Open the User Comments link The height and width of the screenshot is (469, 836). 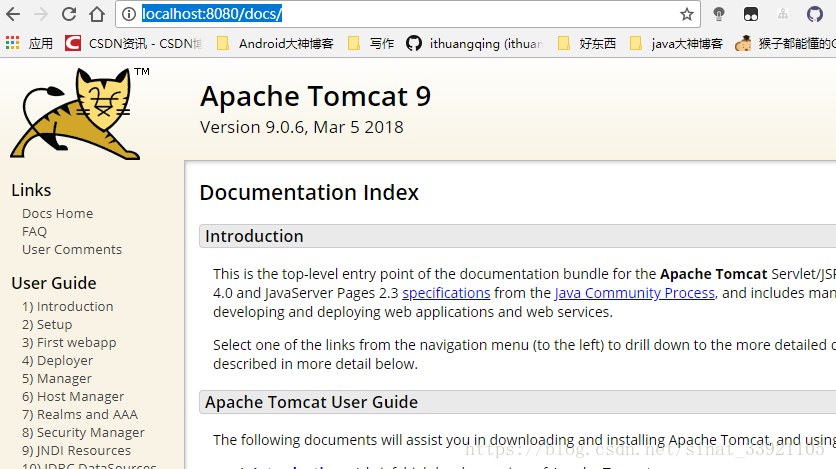[x=72, y=249]
